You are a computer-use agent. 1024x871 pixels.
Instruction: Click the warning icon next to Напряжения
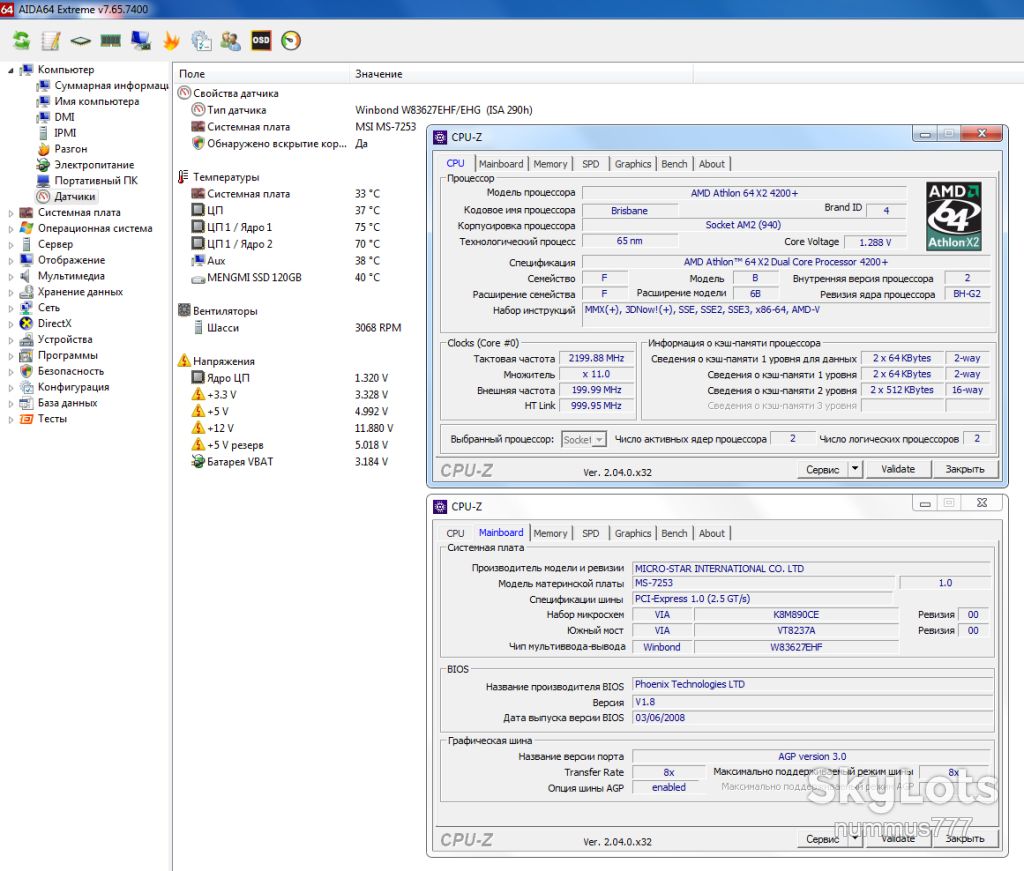184,360
